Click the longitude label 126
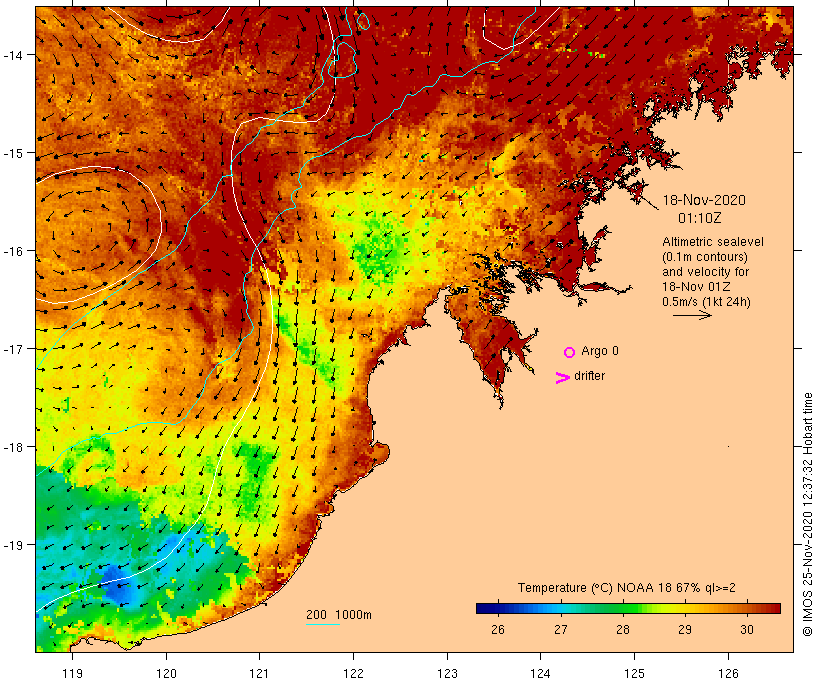The width and height of the screenshot is (820, 680). (x=728, y=673)
